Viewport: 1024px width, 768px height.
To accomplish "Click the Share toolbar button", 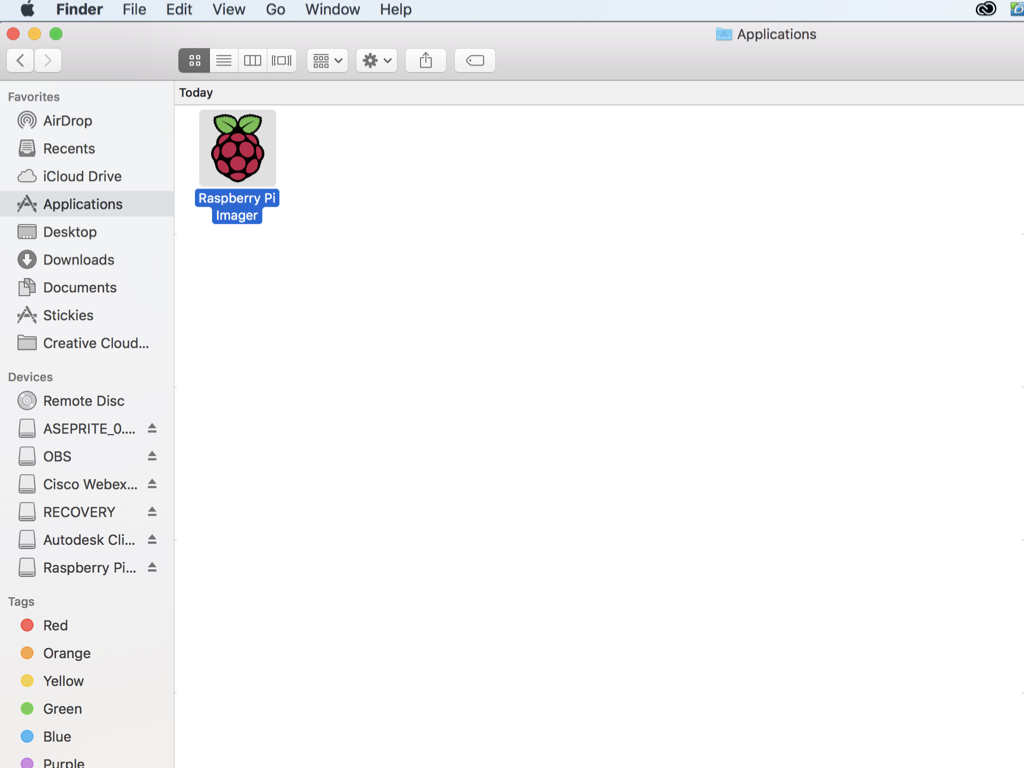I will pyautogui.click(x=426, y=61).
